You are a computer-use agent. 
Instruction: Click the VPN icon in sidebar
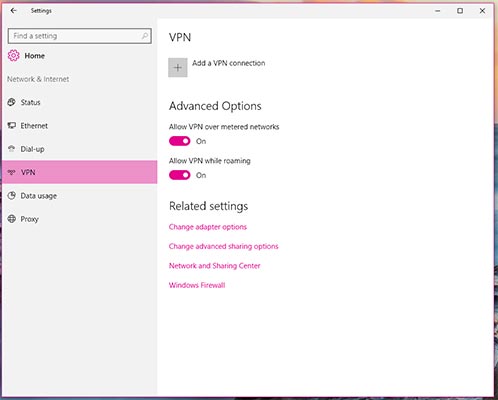coord(12,172)
